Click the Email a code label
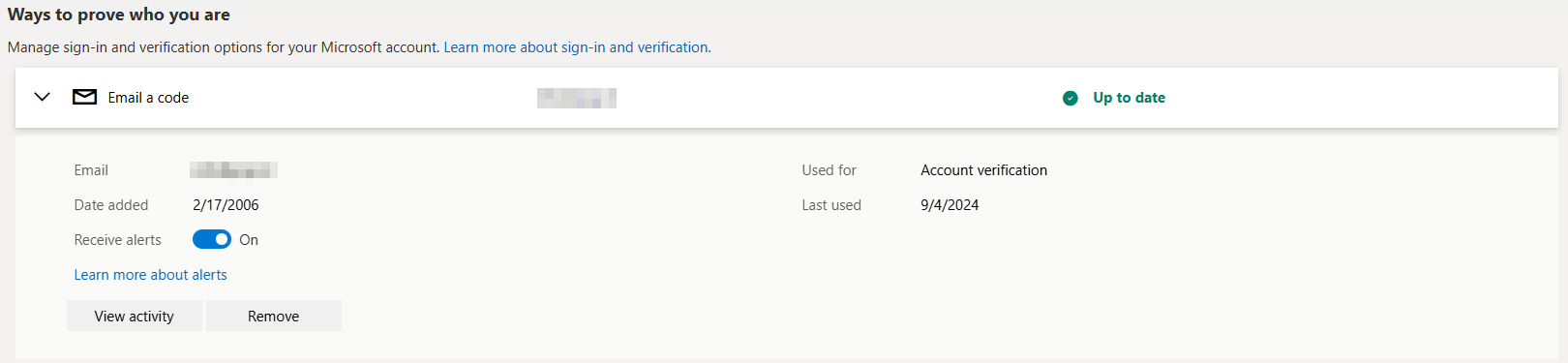 pos(148,98)
